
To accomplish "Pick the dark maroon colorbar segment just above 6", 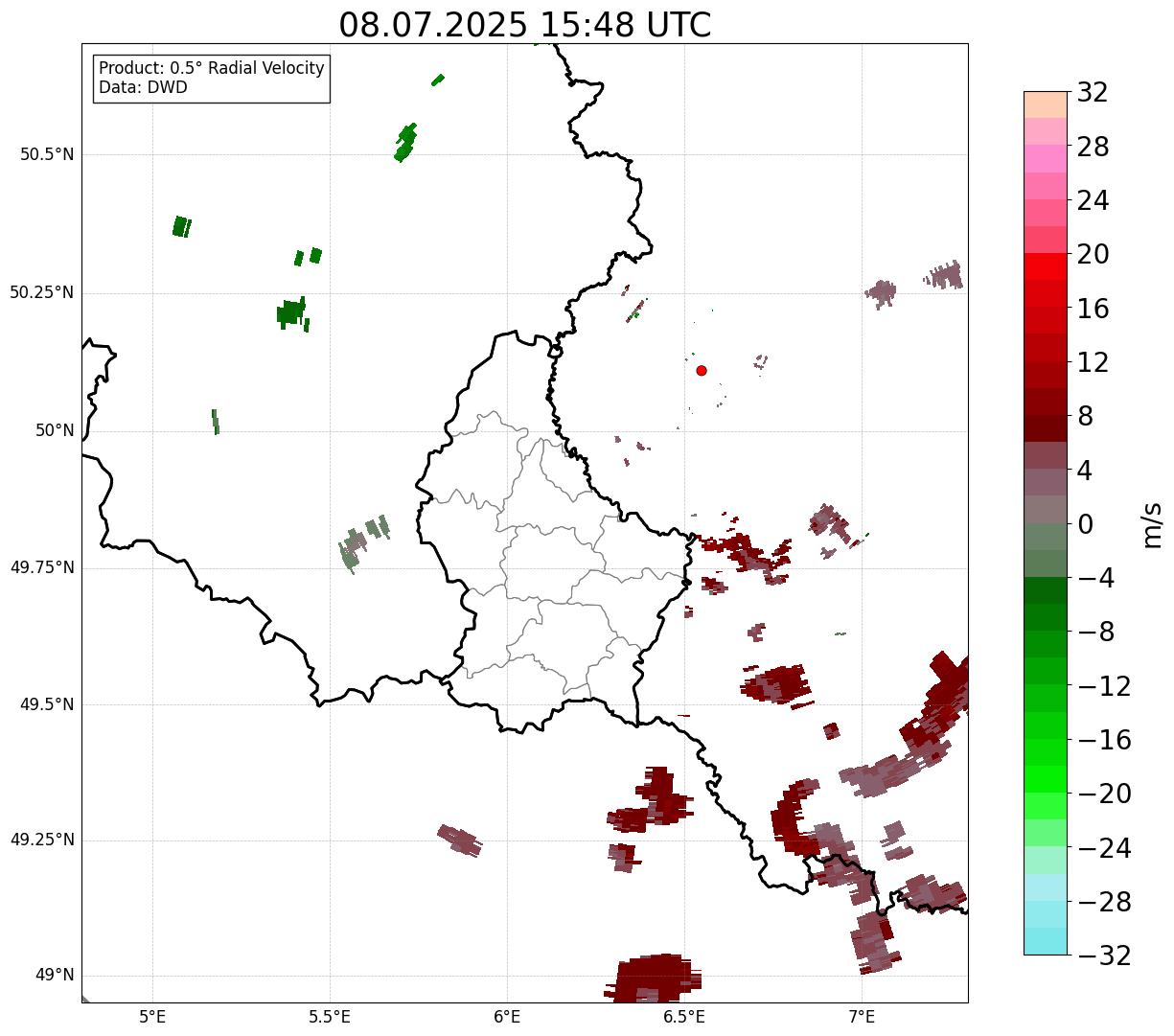I will pos(1046,428).
